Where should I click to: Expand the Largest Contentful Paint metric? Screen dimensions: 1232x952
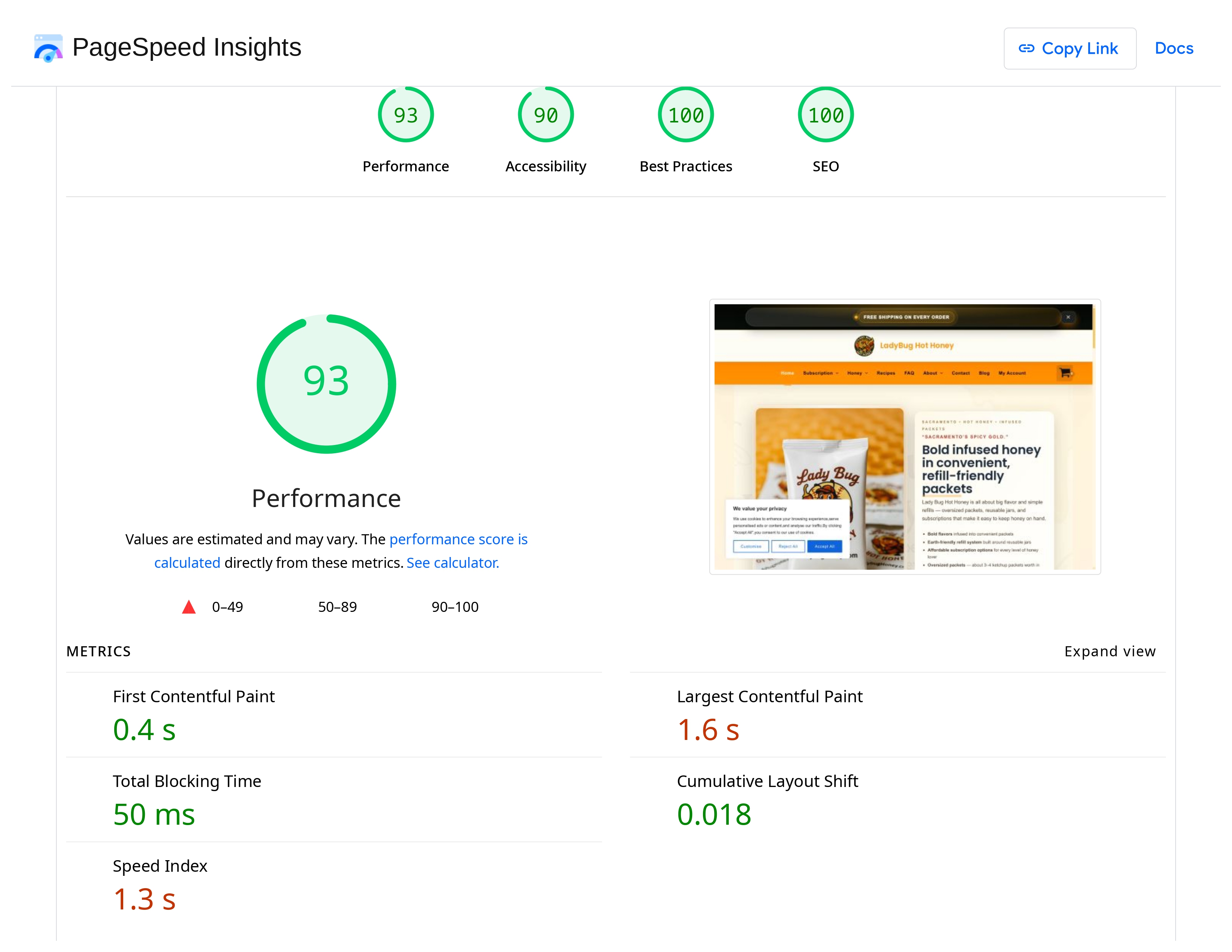[x=769, y=697]
